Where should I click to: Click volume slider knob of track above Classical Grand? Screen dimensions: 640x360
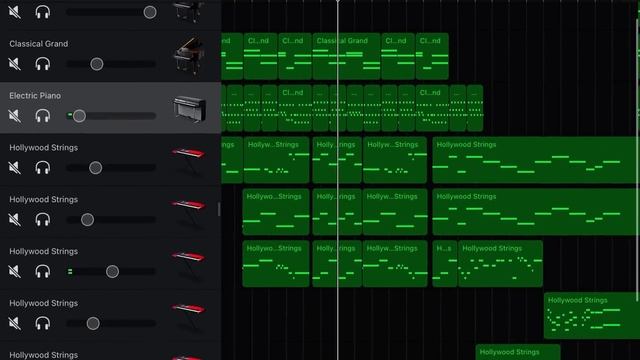pos(150,12)
